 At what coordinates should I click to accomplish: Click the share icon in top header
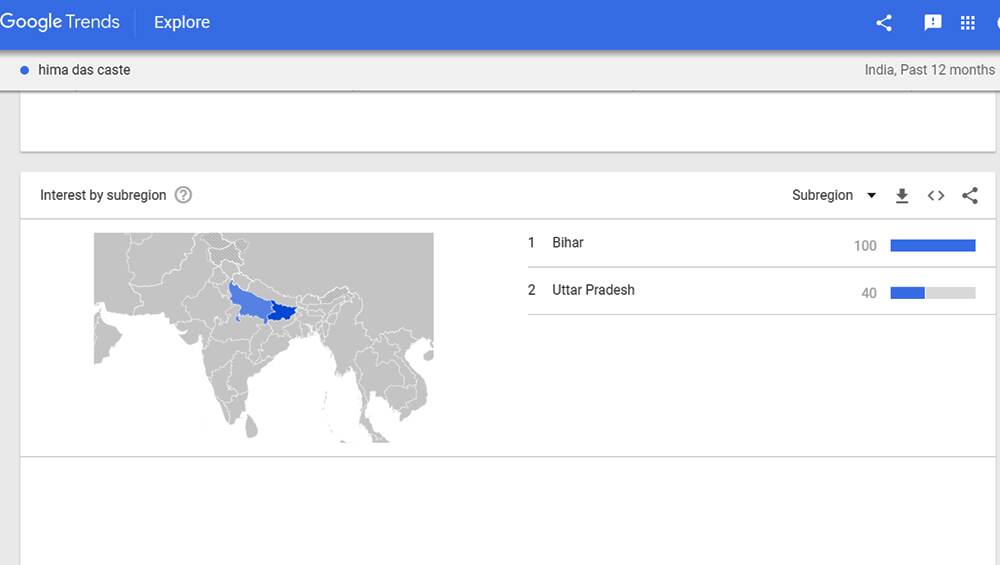pos(884,23)
